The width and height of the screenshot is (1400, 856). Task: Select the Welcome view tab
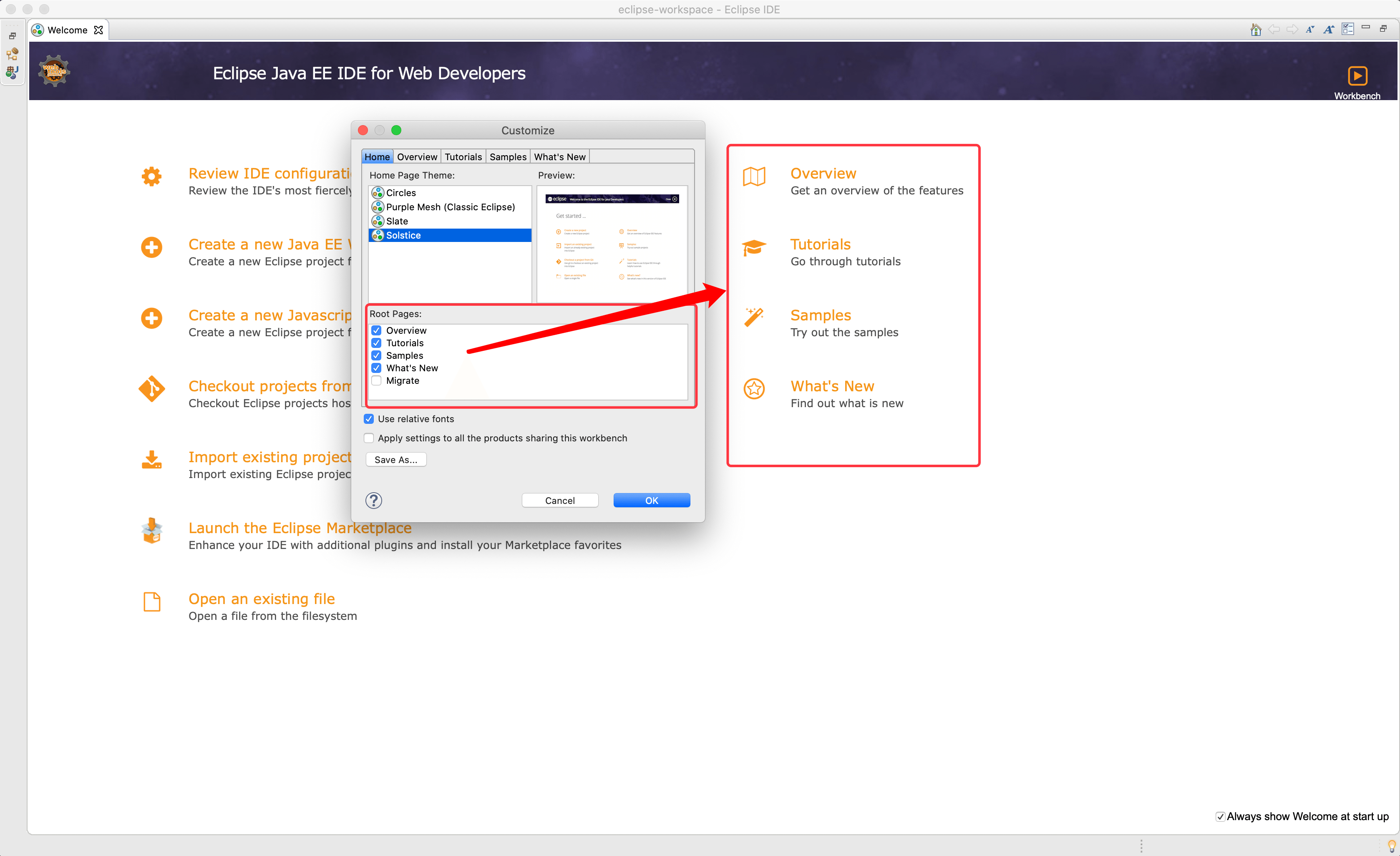pos(67,30)
